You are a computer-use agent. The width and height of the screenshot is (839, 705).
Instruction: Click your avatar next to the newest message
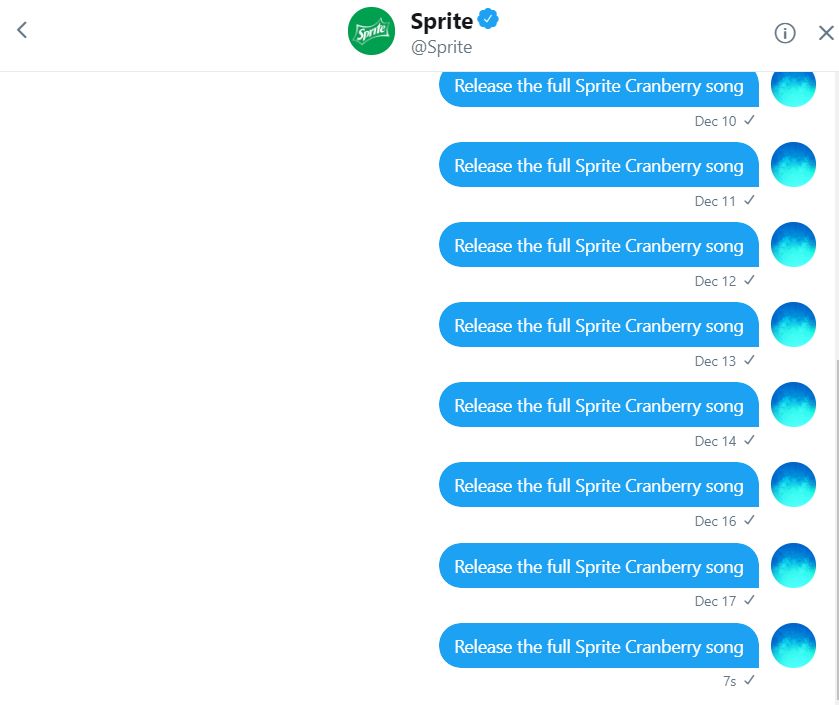[793, 645]
